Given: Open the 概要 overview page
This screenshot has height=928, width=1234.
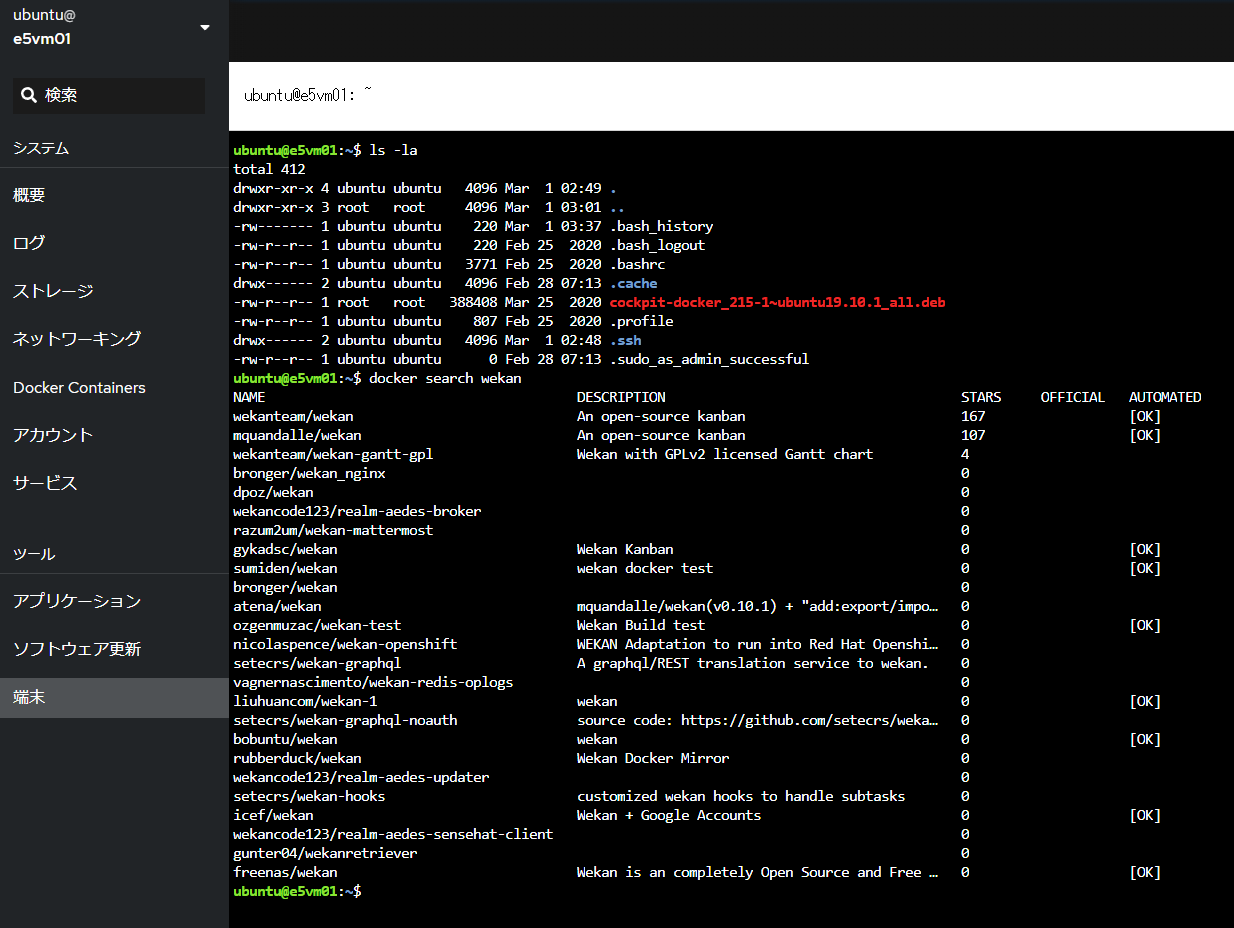Looking at the screenshot, I should (114, 195).
